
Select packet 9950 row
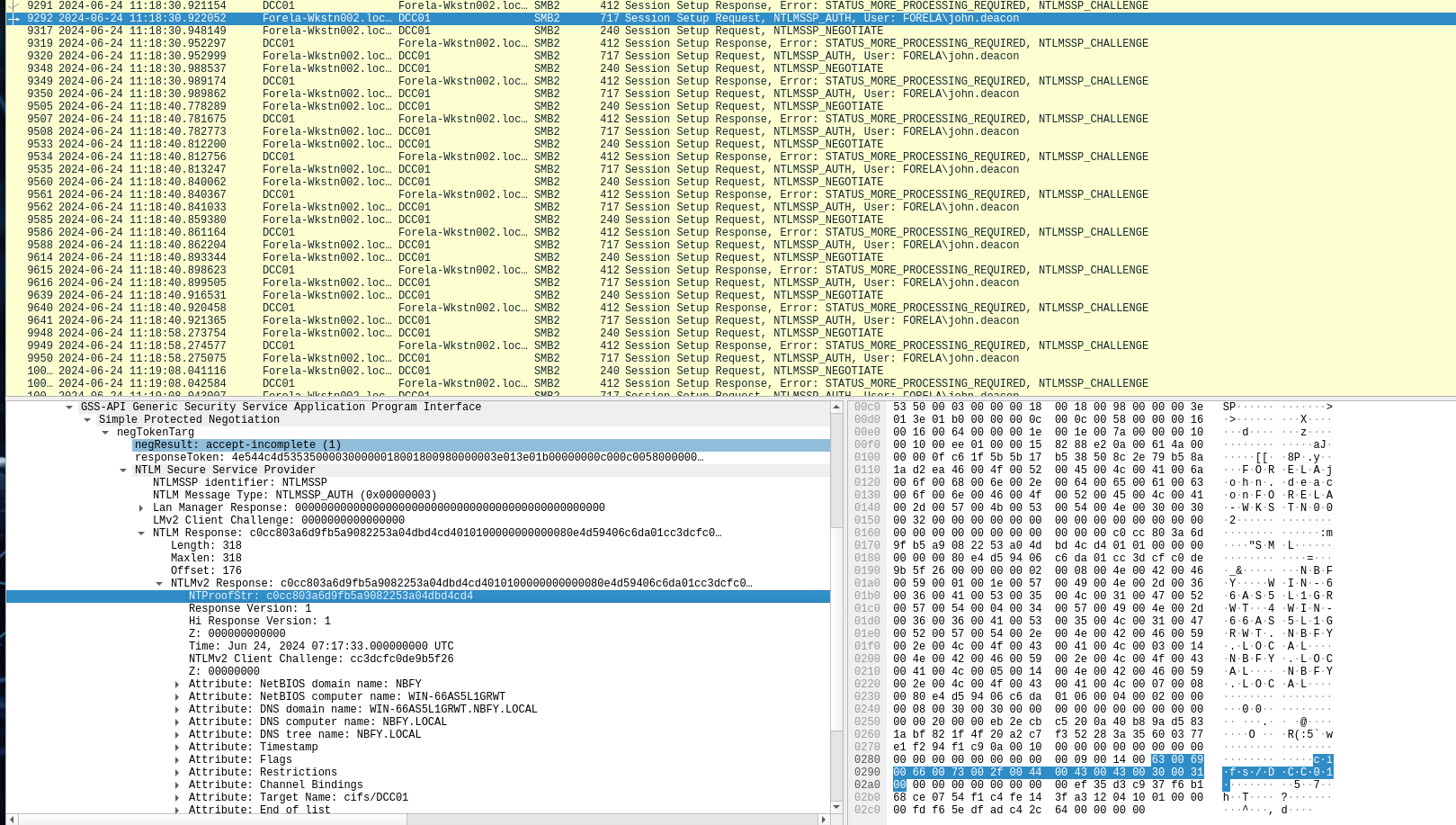point(730,358)
